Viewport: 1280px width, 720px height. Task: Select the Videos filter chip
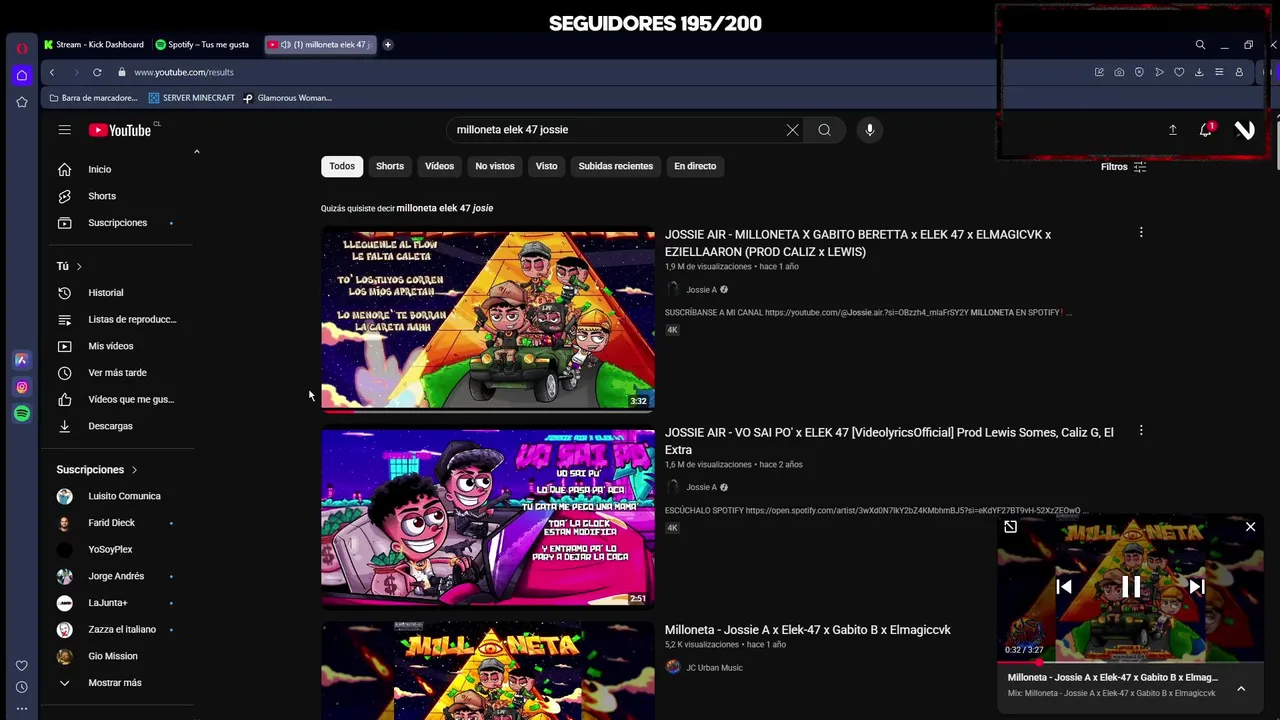click(x=439, y=166)
